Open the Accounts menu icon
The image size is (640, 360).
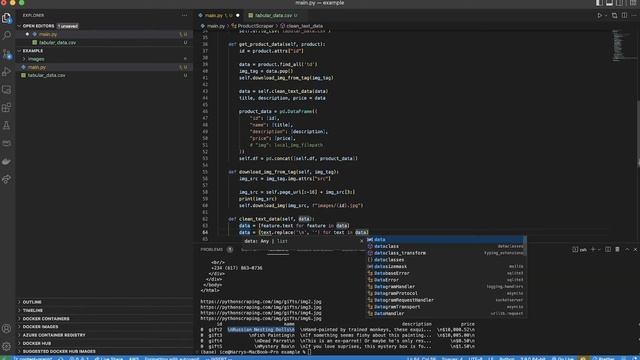coord(7,329)
